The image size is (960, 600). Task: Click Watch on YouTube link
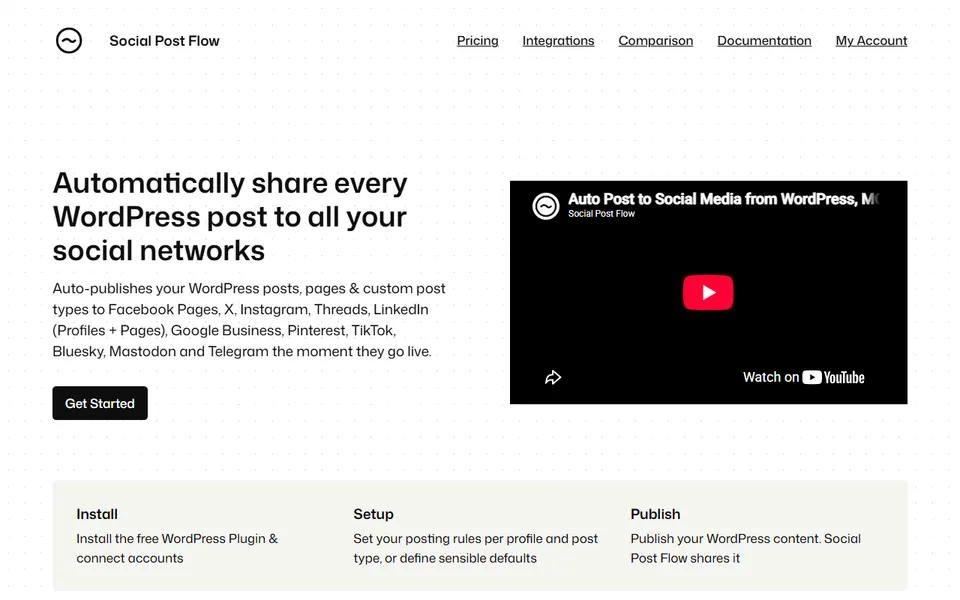tap(803, 377)
